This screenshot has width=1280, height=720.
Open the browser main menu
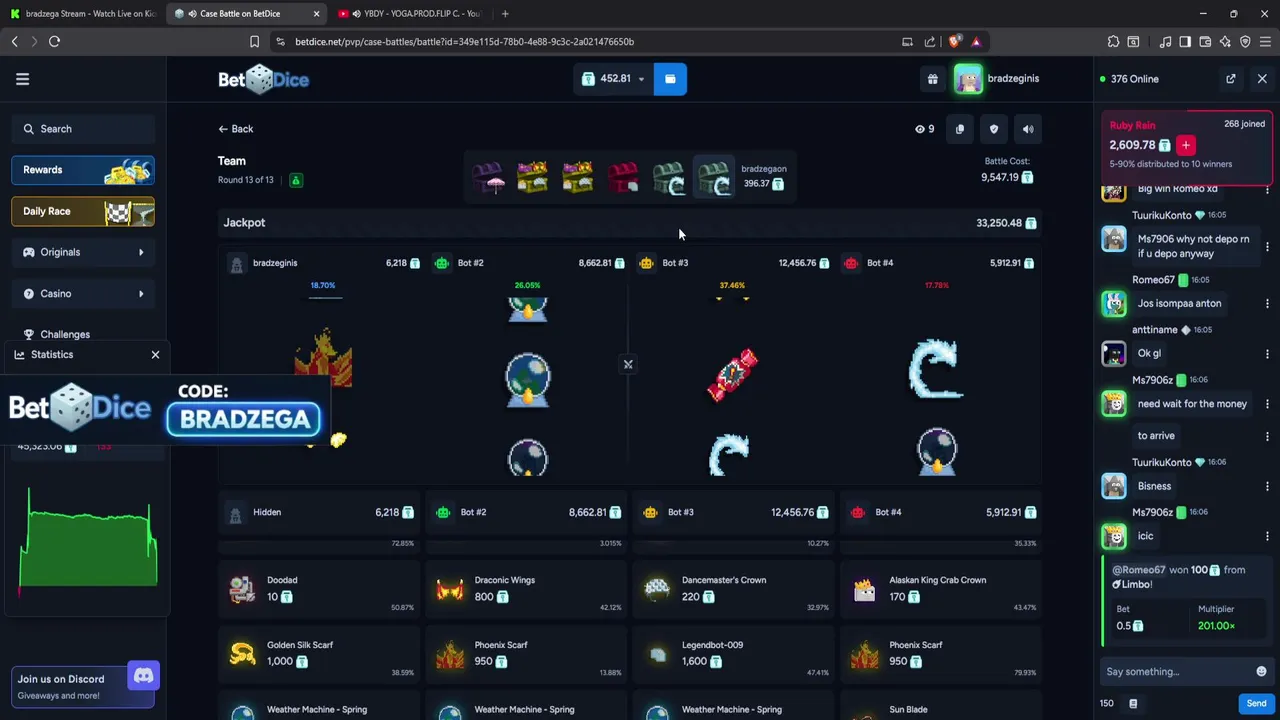tap(1265, 41)
